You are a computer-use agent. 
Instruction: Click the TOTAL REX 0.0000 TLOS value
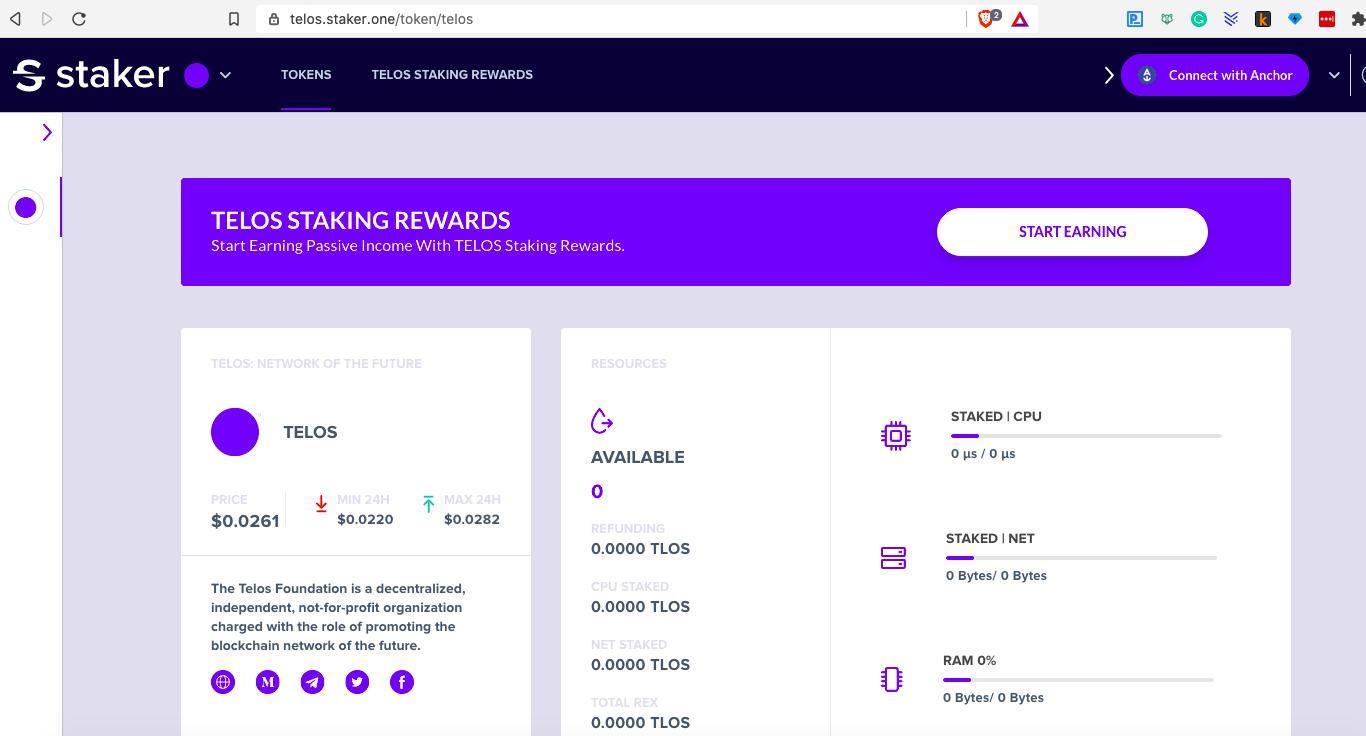point(640,722)
